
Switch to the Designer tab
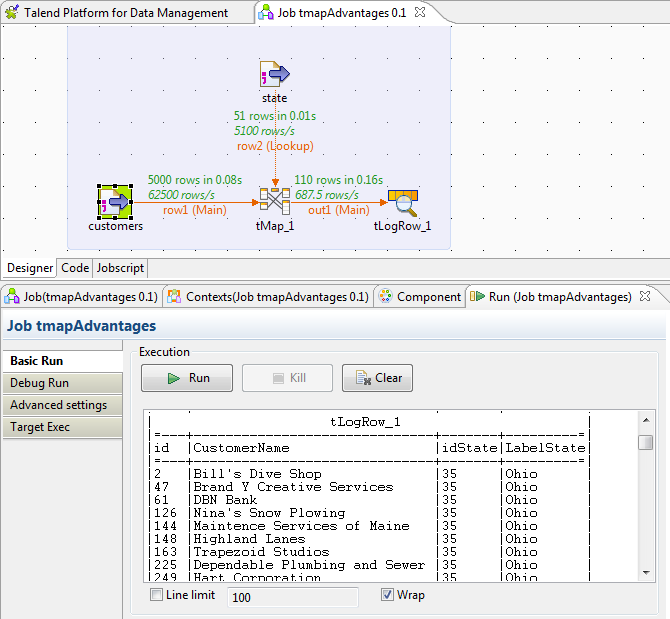click(x=30, y=268)
